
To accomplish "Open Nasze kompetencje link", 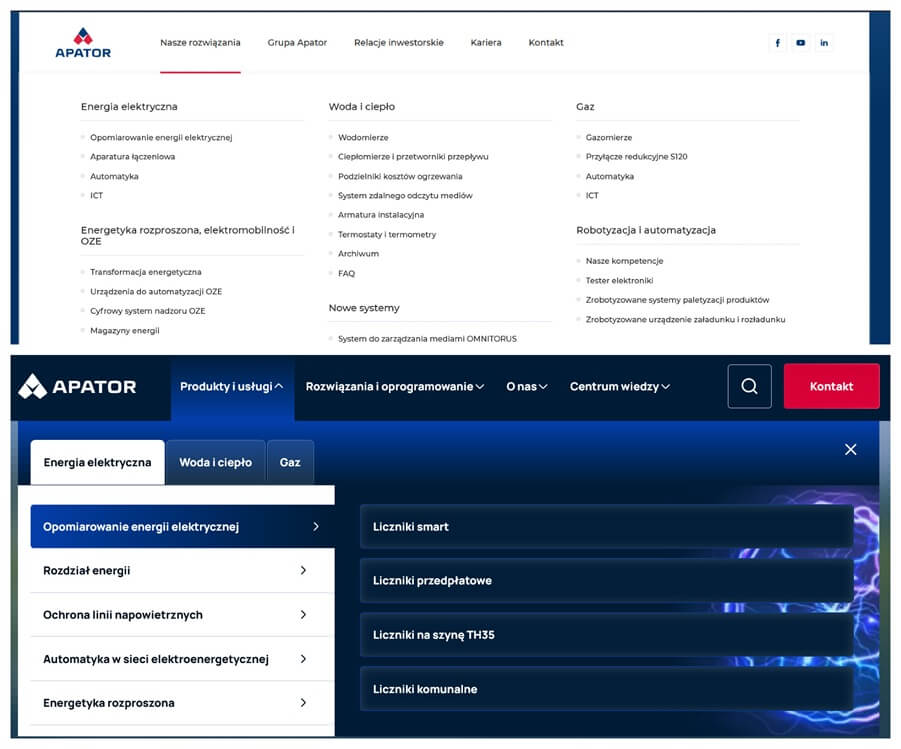I will [624, 261].
